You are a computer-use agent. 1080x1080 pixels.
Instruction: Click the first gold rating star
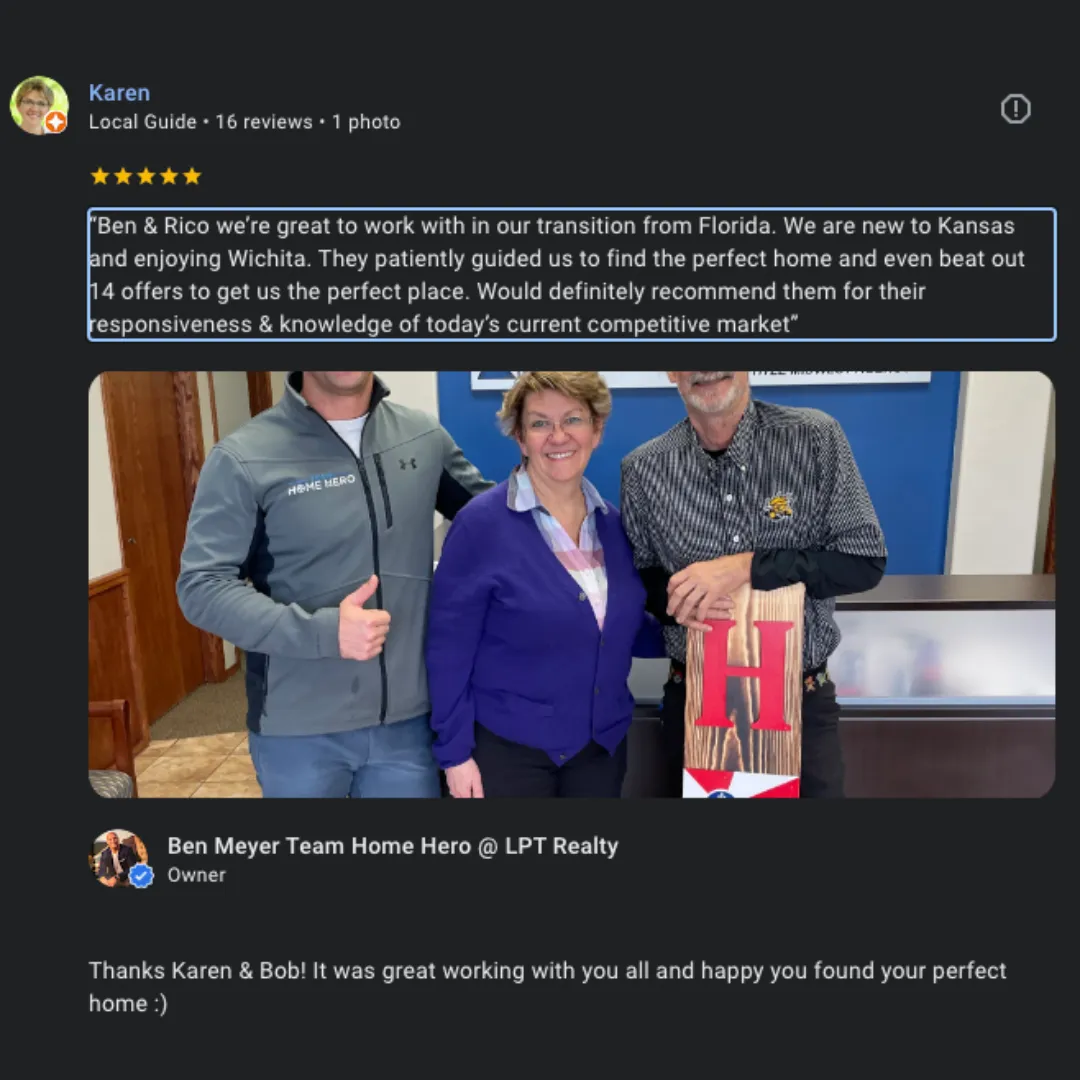[x=100, y=176]
